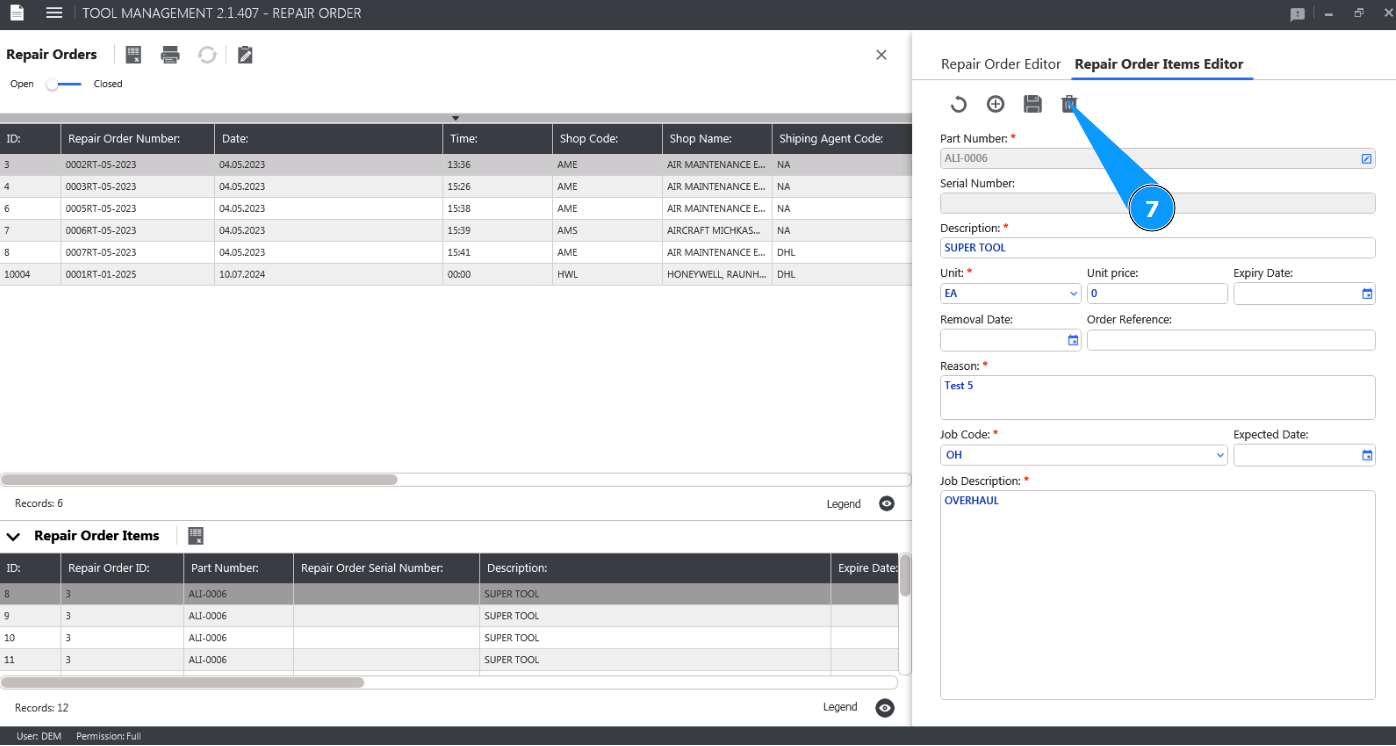The width and height of the screenshot is (1396, 746).
Task: Open the hamburger main menu
Action: pyautogui.click(x=54, y=13)
